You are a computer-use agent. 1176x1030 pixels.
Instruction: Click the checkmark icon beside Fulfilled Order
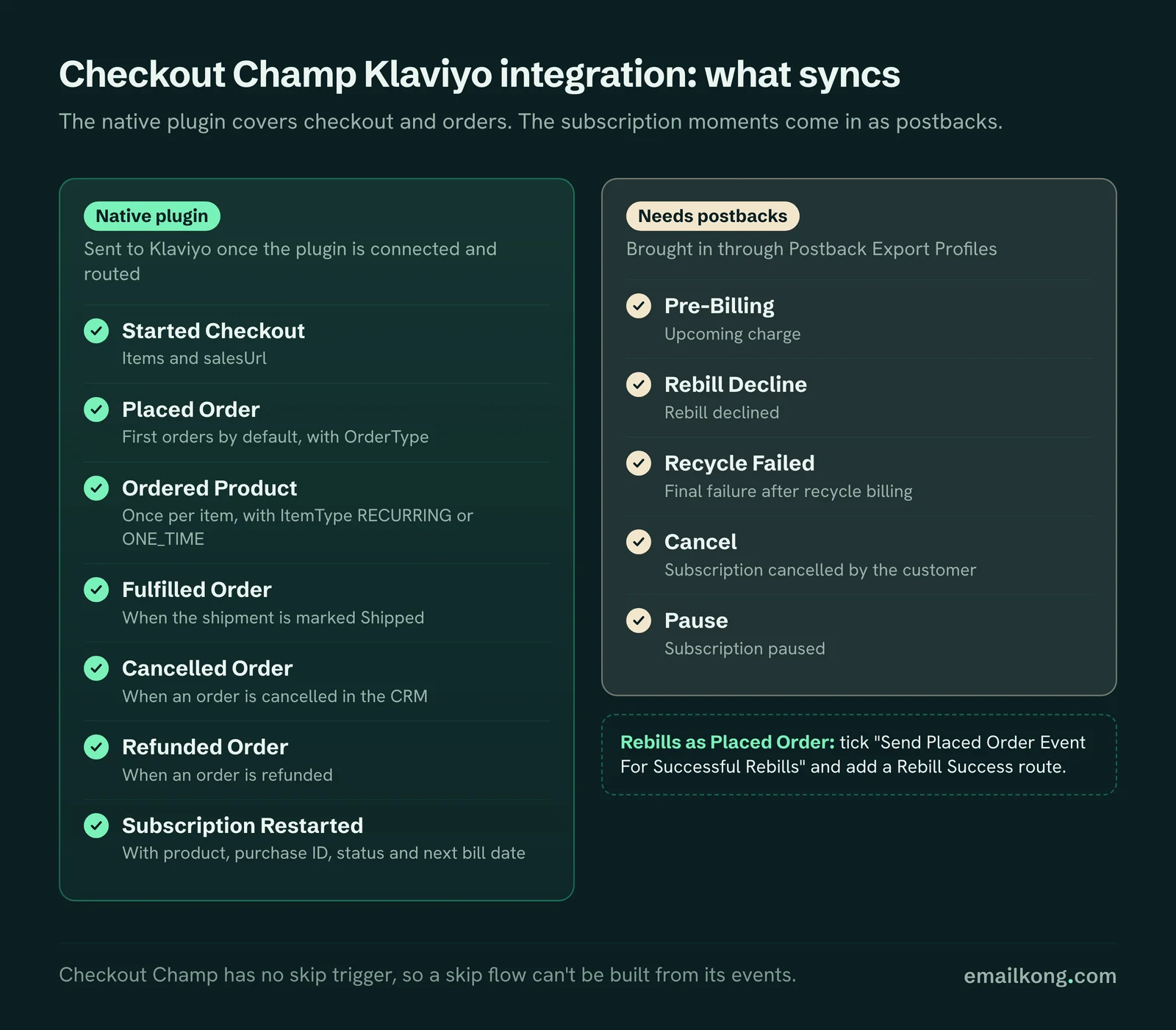pos(96,590)
